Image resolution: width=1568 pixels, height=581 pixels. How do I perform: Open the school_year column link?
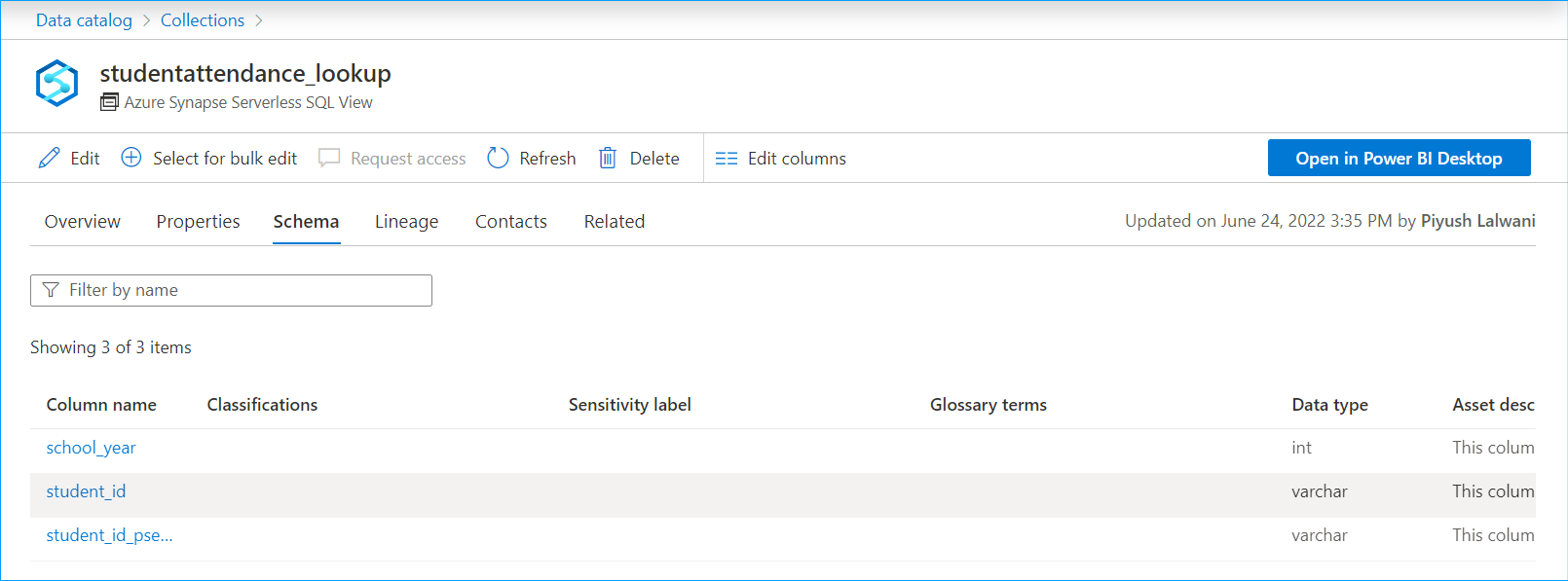(x=92, y=448)
